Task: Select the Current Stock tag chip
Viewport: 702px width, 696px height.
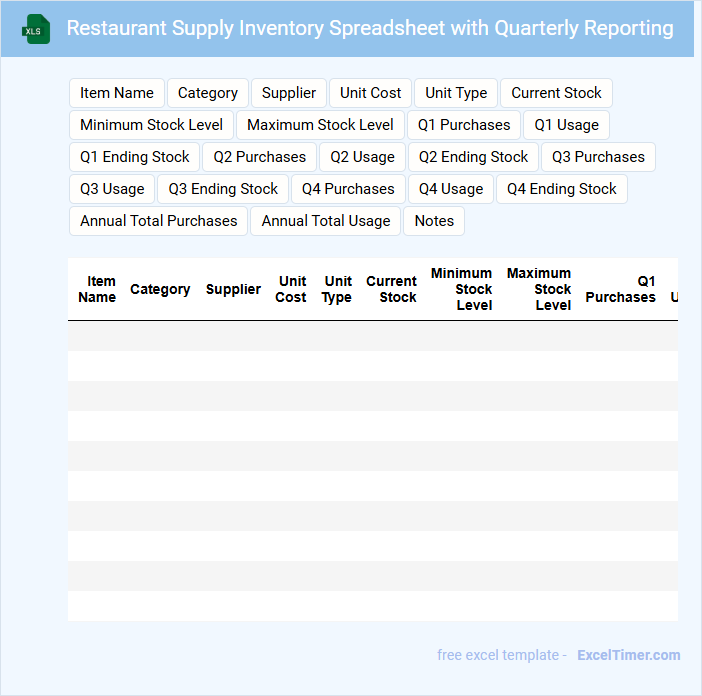Action: (556, 93)
